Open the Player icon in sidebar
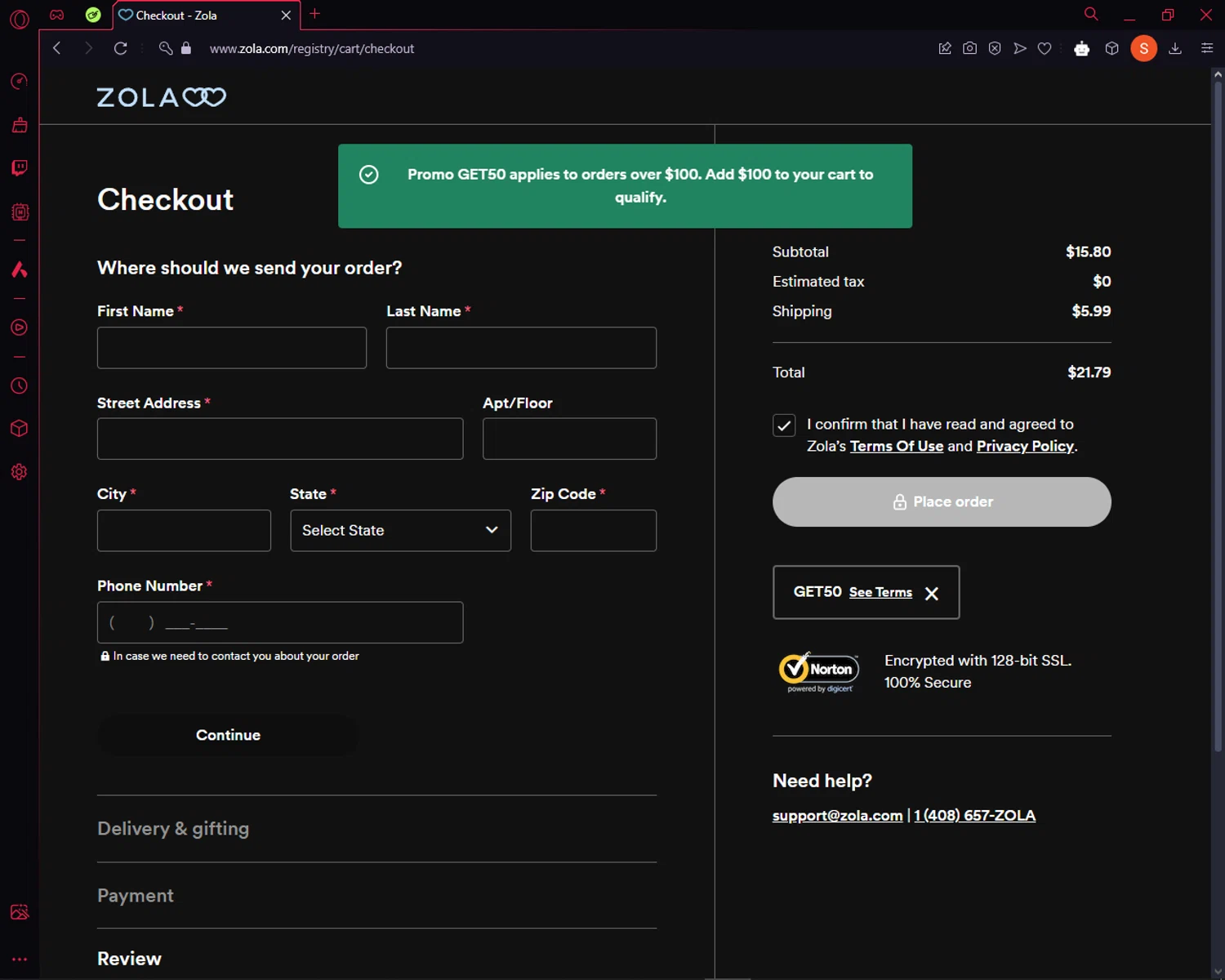This screenshot has height=980, width=1225. [x=19, y=327]
